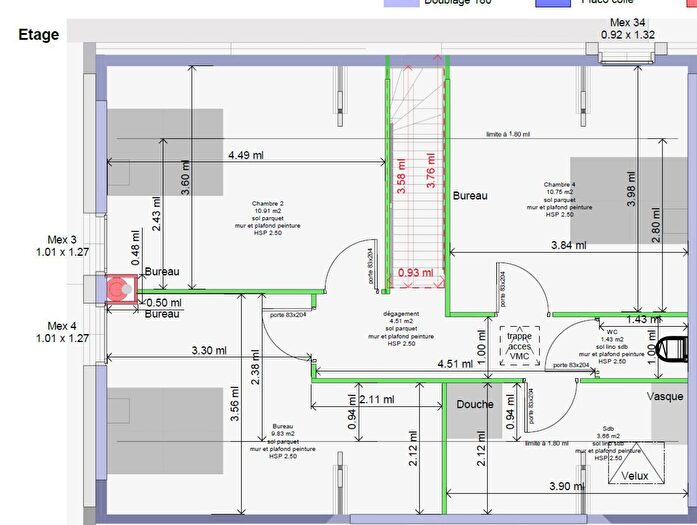Click the Mex 4 window label
697x525 pixels.
[x=69, y=332]
